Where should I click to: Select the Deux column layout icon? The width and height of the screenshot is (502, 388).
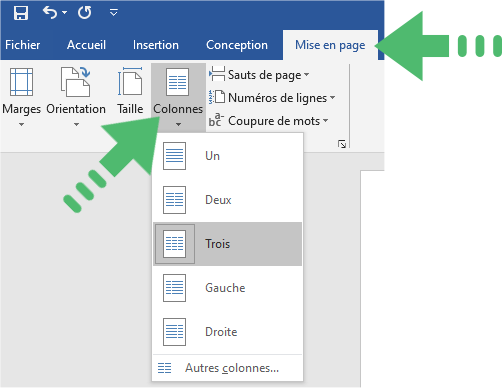(174, 200)
